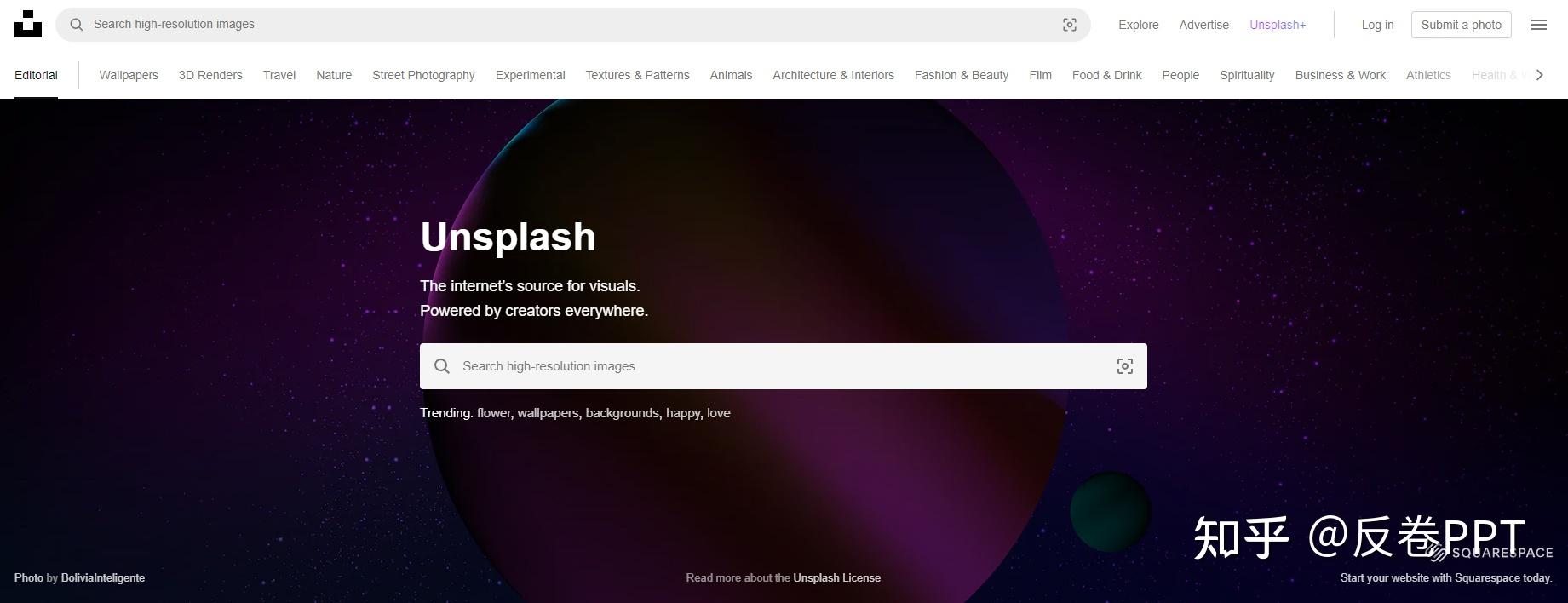Open visual search in top search bar
Viewport: 1568px width, 603px height.
click(1070, 25)
